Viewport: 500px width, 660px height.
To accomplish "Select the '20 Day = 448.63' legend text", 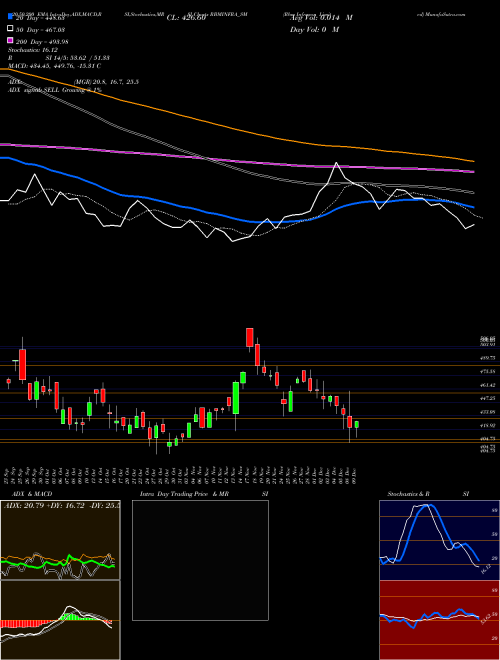I will coord(40,18).
